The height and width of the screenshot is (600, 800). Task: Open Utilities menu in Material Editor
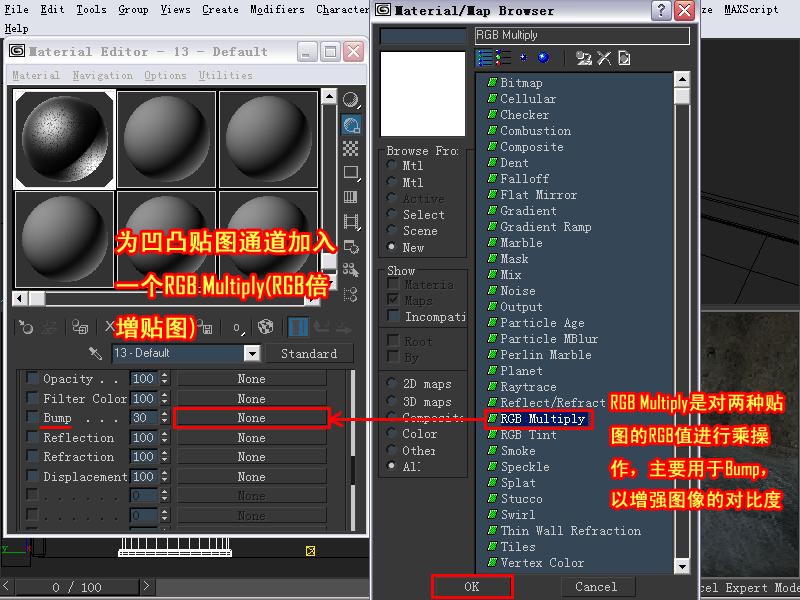pyautogui.click(x=226, y=76)
